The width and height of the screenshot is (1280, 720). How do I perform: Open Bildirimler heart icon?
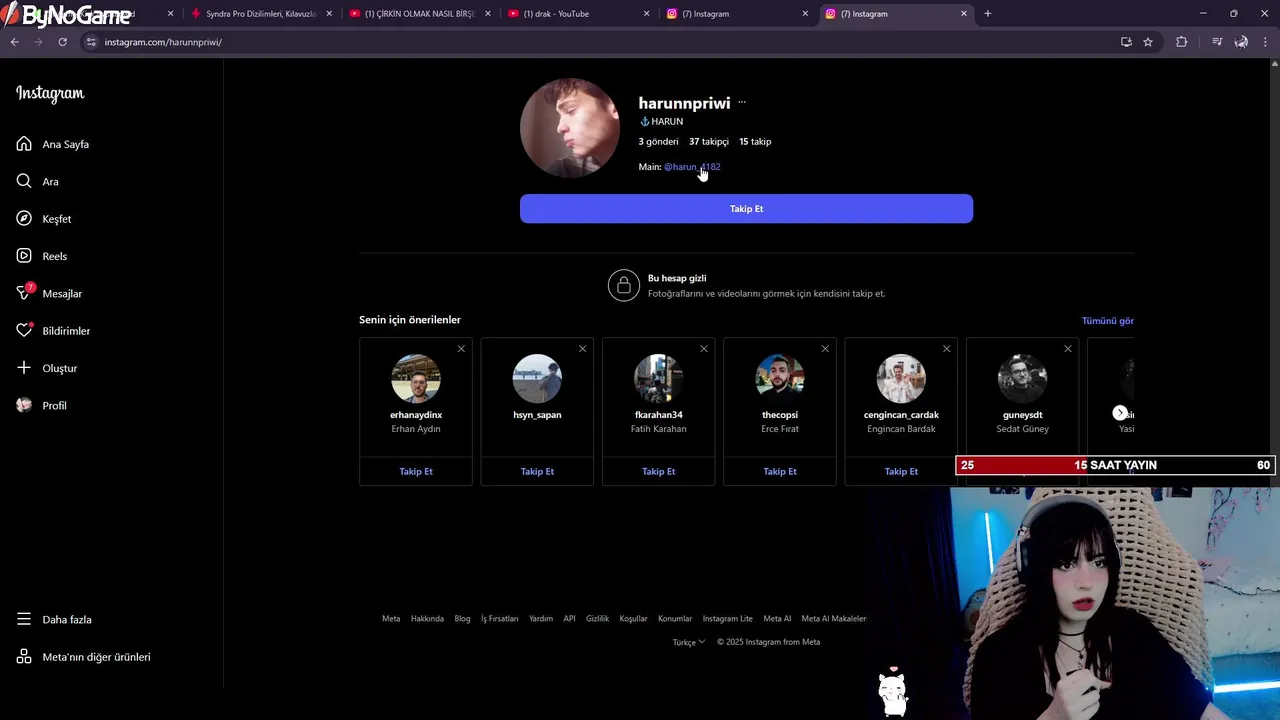[x=24, y=330]
